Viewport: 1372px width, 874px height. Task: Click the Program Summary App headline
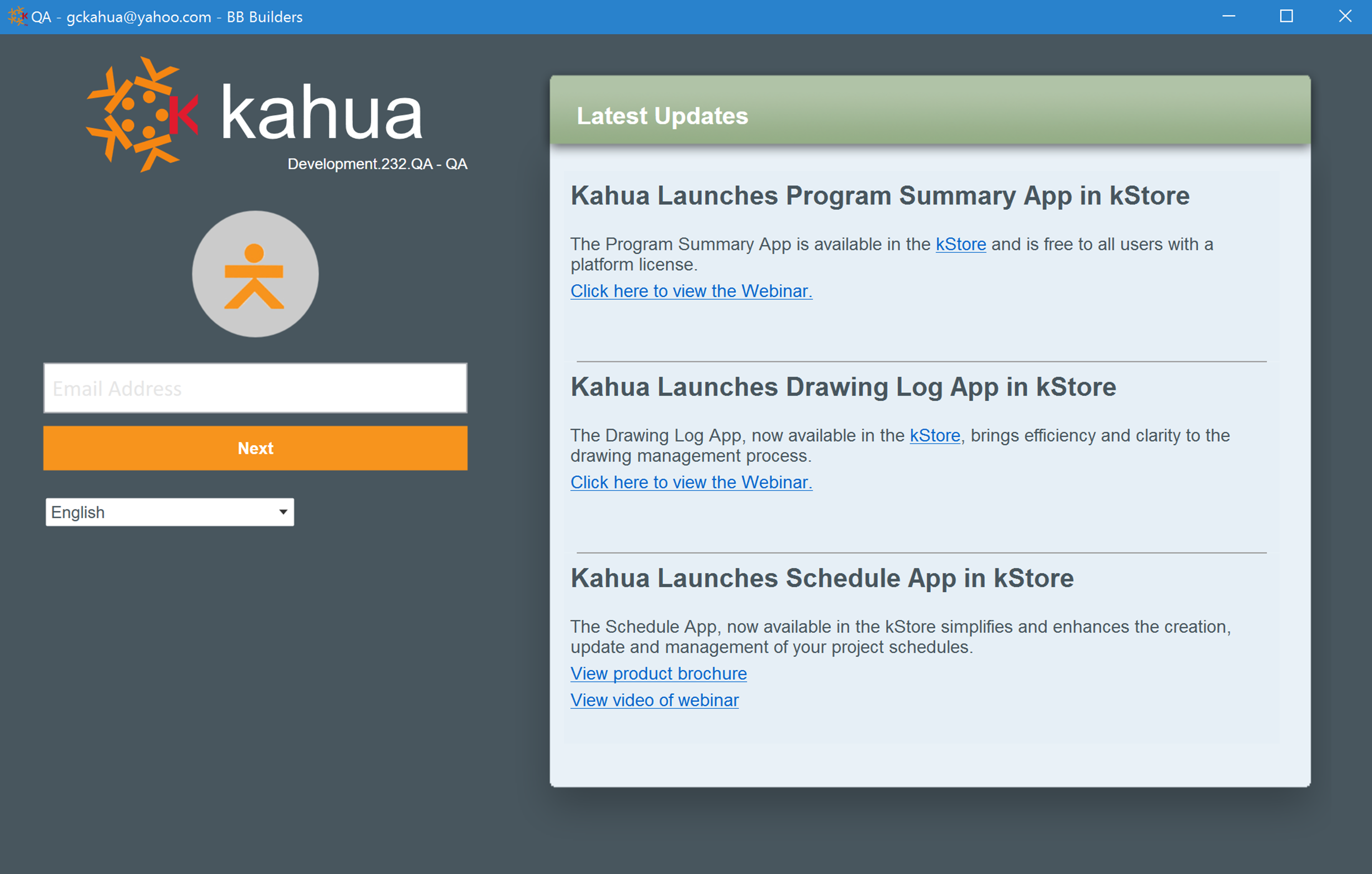coord(880,196)
